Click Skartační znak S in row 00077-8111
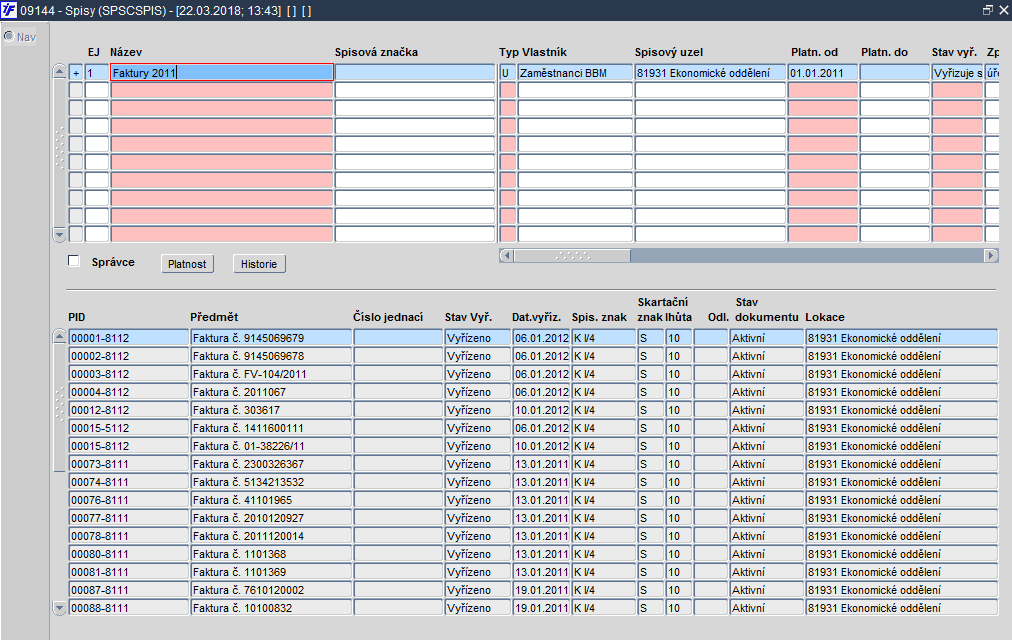 651,518
